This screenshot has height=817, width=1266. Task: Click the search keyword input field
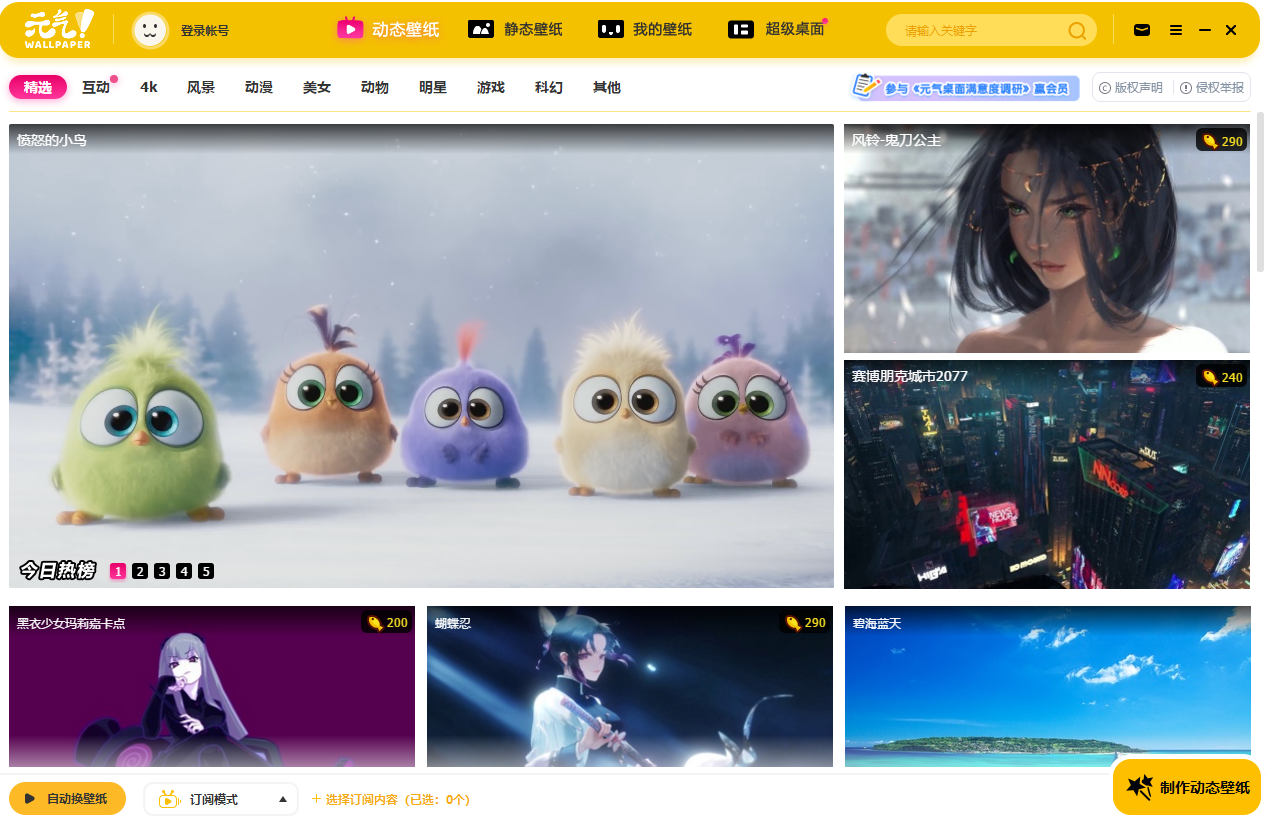pos(980,31)
